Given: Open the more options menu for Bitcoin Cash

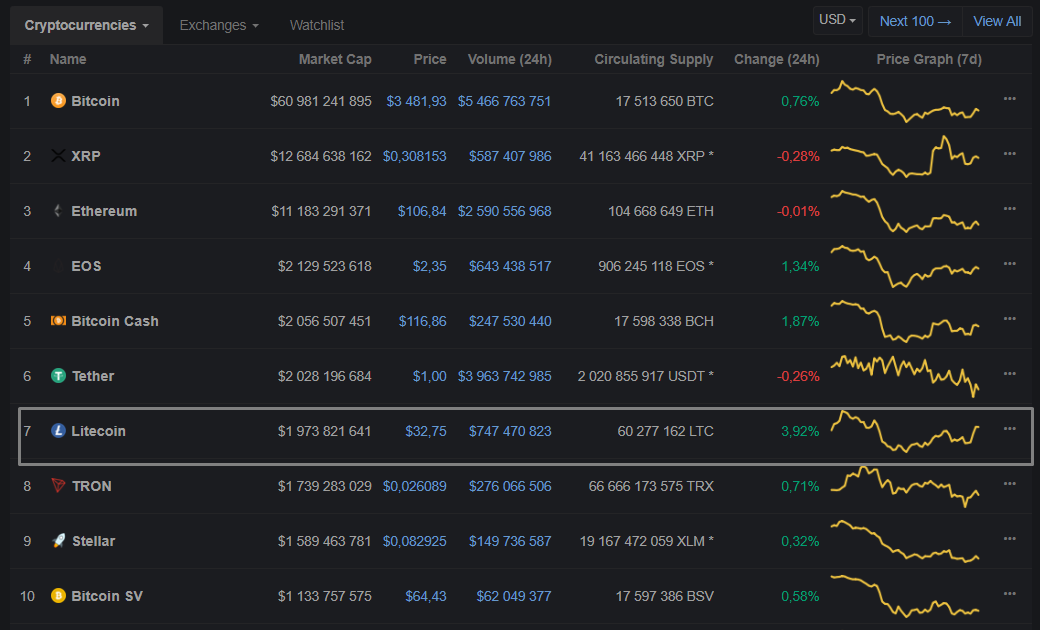Looking at the screenshot, I should (x=1009, y=319).
